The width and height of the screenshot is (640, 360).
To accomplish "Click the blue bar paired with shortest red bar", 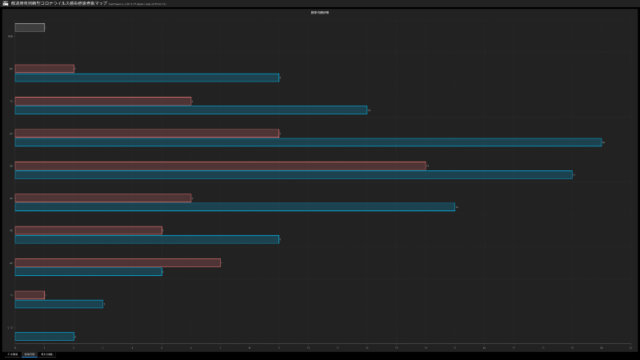I will (59, 304).
